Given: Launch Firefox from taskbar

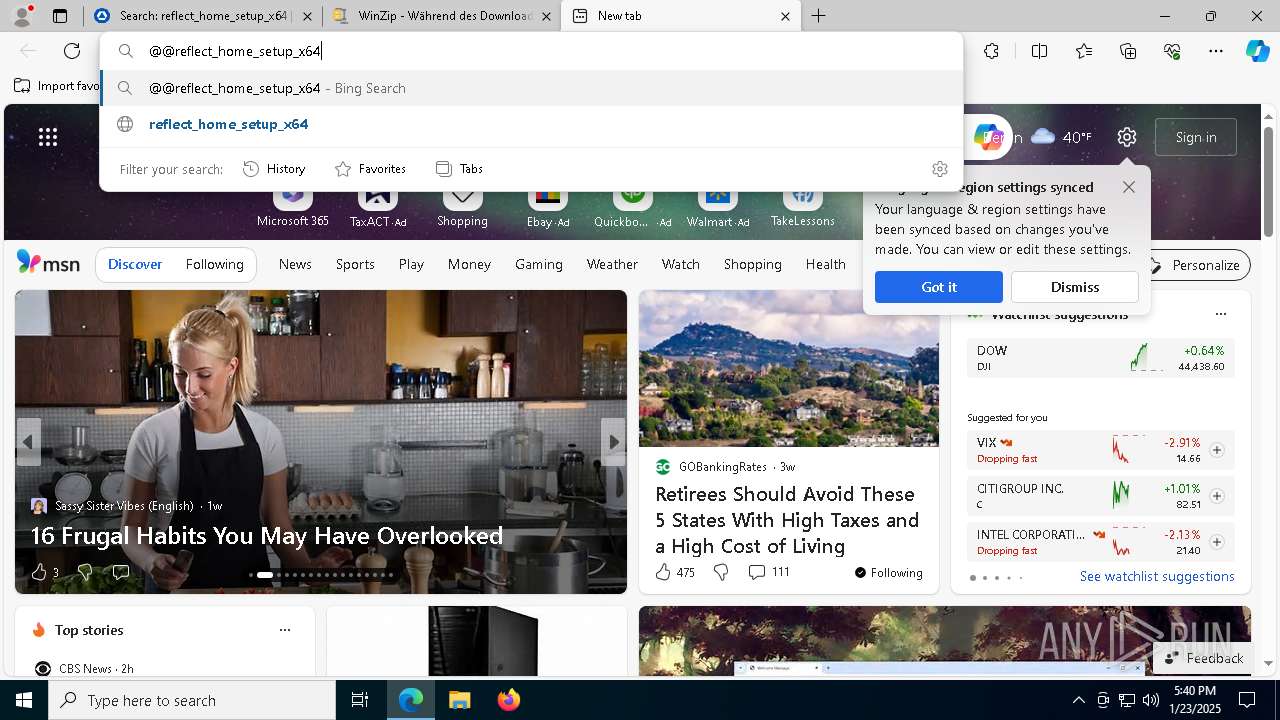Looking at the screenshot, I should (508, 700).
